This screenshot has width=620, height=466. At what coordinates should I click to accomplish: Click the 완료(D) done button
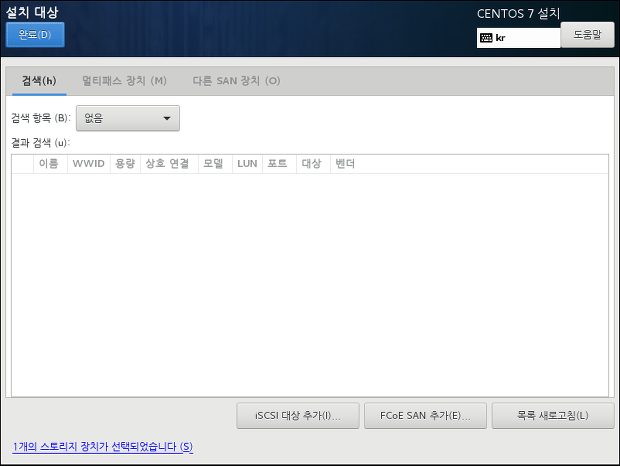(35, 35)
